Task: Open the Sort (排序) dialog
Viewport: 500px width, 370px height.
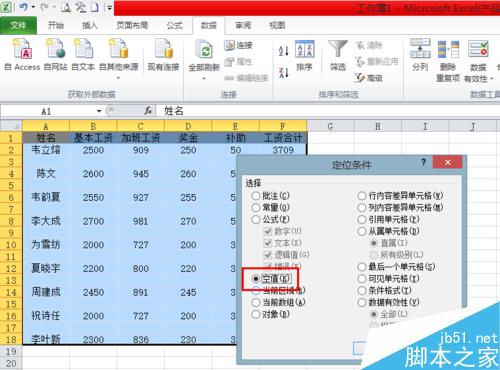Action: point(304,55)
